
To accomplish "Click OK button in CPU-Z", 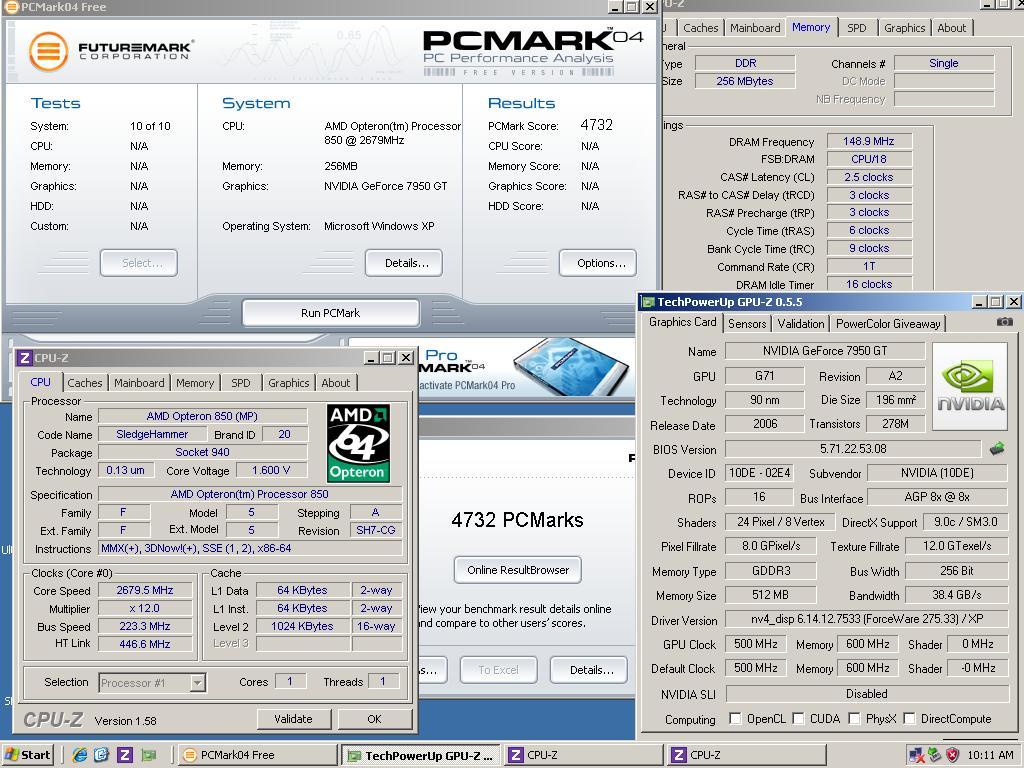I will pos(374,719).
